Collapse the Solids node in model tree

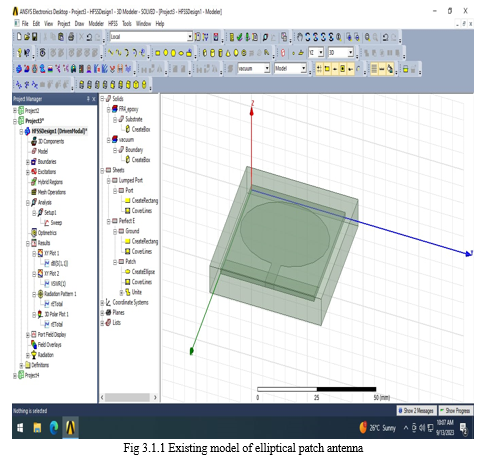point(103,99)
